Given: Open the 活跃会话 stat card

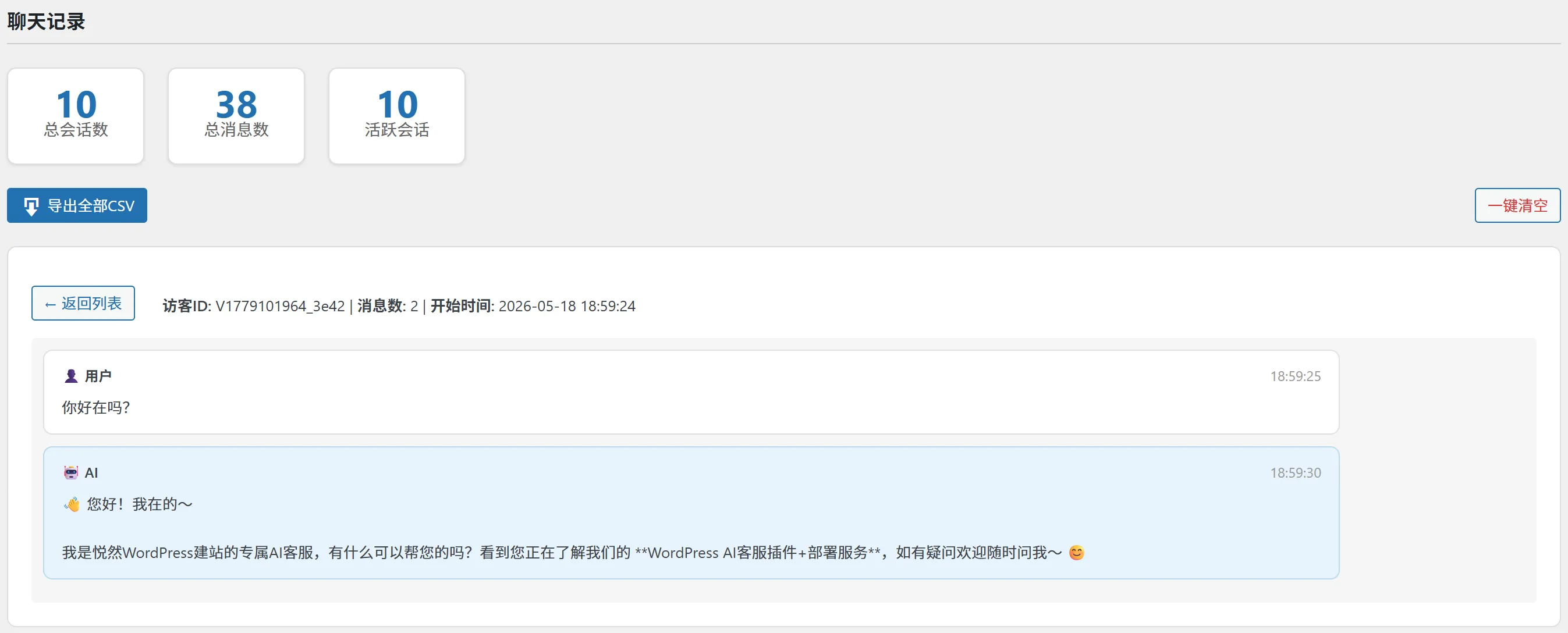Looking at the screenshot, I should pyautogui.click(x=397, y=116).
